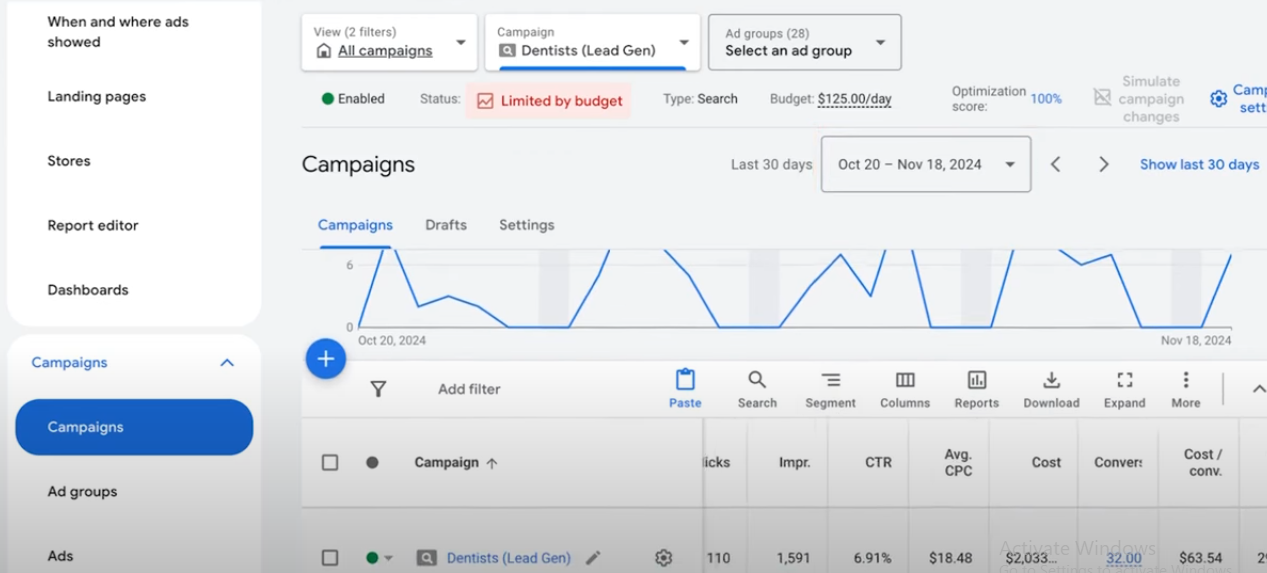This screenshot has height=573, width=1267.
Task: Click the 1,591 impressions cell
Action: tap(795, 558)
